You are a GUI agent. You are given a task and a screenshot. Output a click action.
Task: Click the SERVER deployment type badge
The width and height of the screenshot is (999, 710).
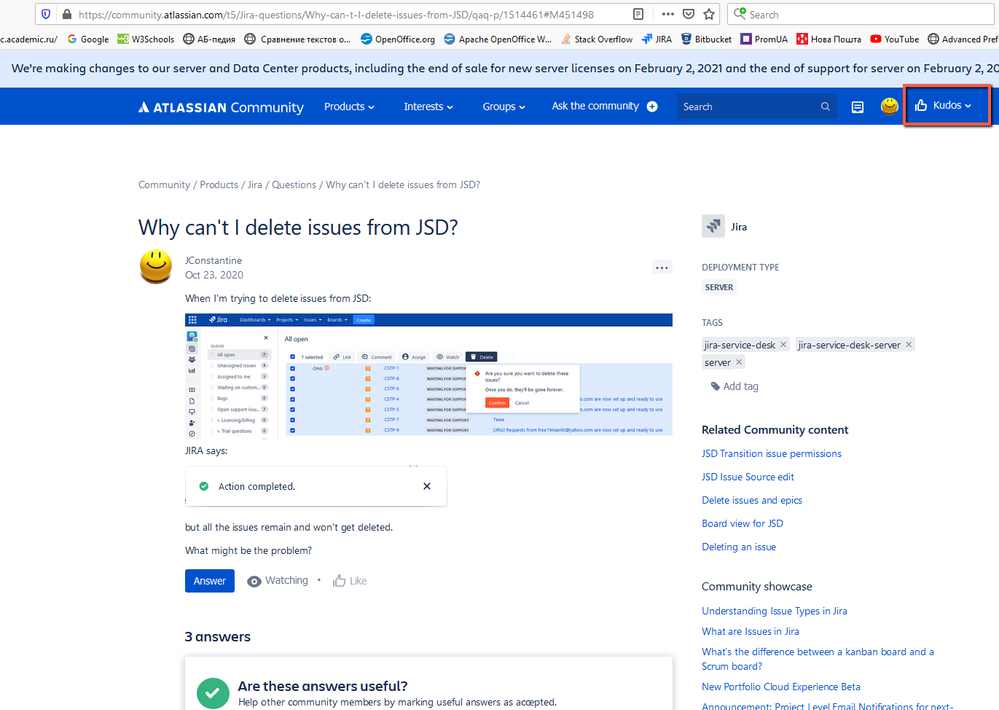pyautogui.click(x=719, y=287)
